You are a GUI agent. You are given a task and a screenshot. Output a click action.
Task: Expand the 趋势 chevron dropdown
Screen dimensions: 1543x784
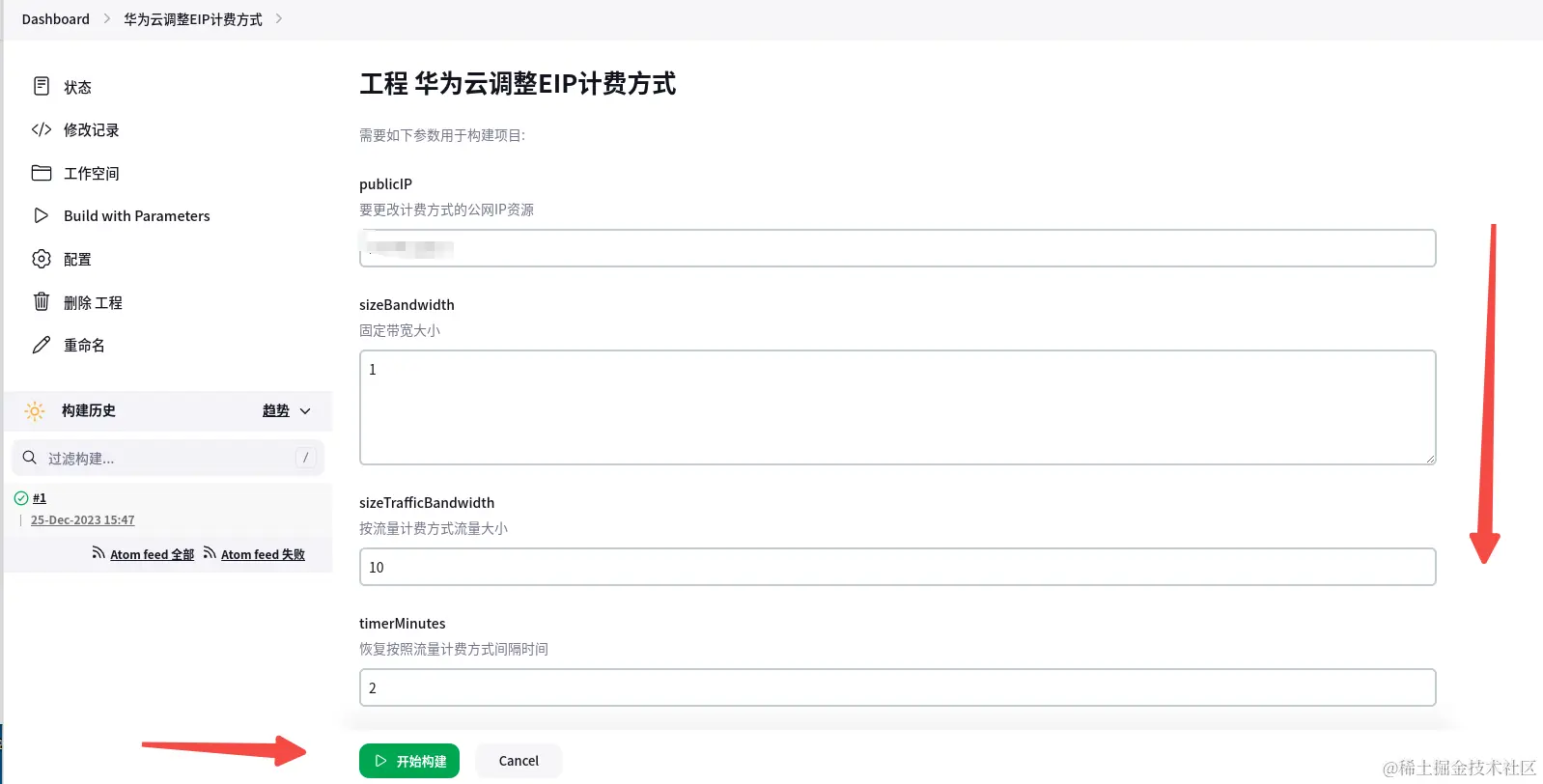[305, 411]
